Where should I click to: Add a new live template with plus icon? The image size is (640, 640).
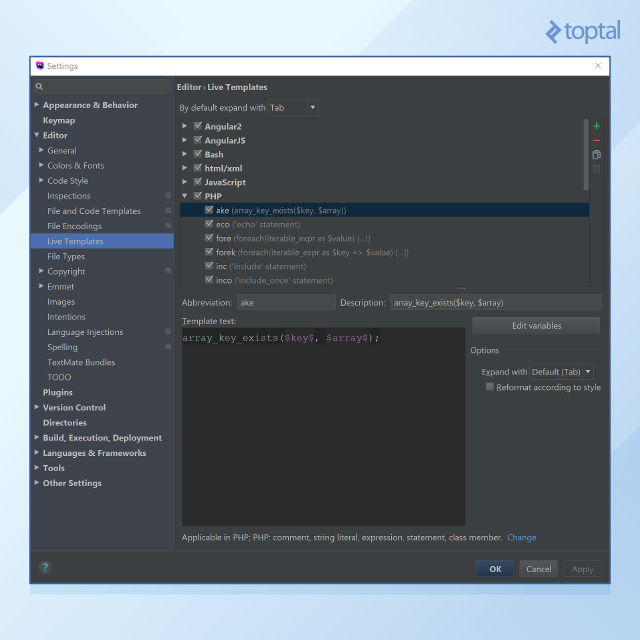coord(596,126)
